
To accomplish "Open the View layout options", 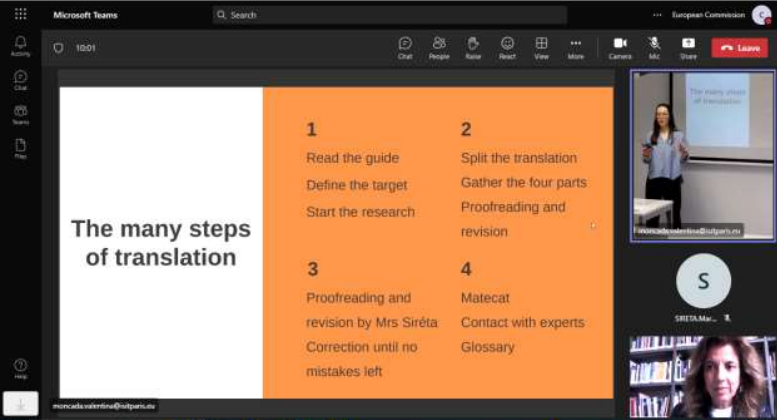I will (541, 46).
